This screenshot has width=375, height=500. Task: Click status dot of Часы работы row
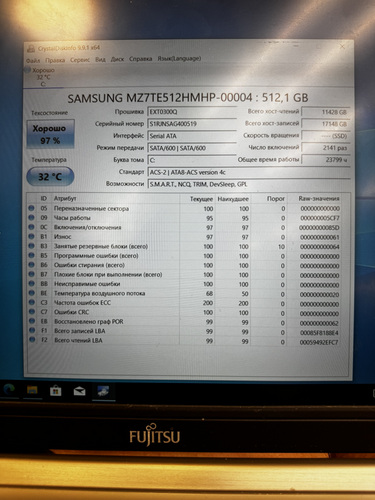pos(31,217)
